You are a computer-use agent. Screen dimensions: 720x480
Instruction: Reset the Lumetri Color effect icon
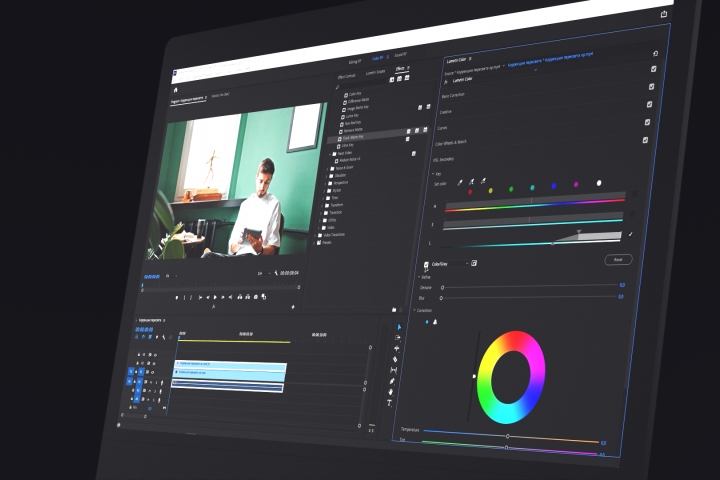tap(655, 54)
